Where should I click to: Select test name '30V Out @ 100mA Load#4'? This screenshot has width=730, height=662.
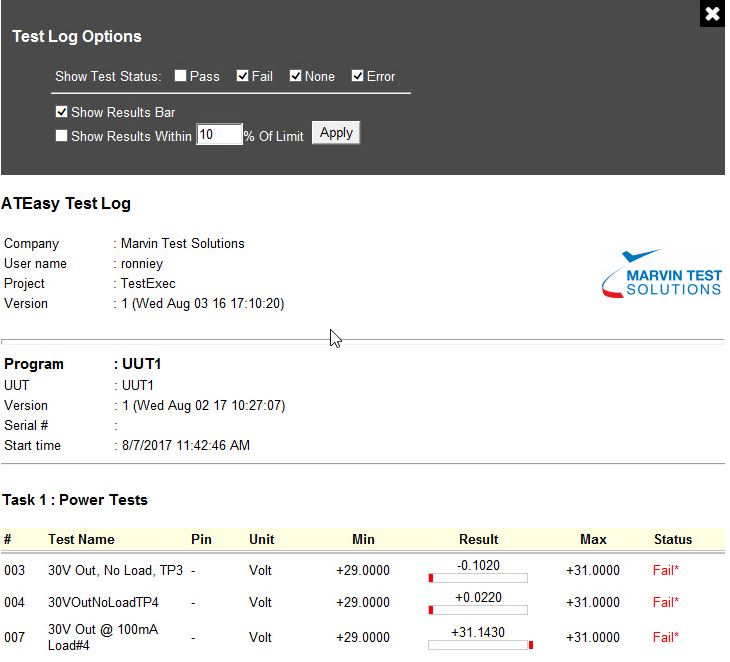pos(103,637)
